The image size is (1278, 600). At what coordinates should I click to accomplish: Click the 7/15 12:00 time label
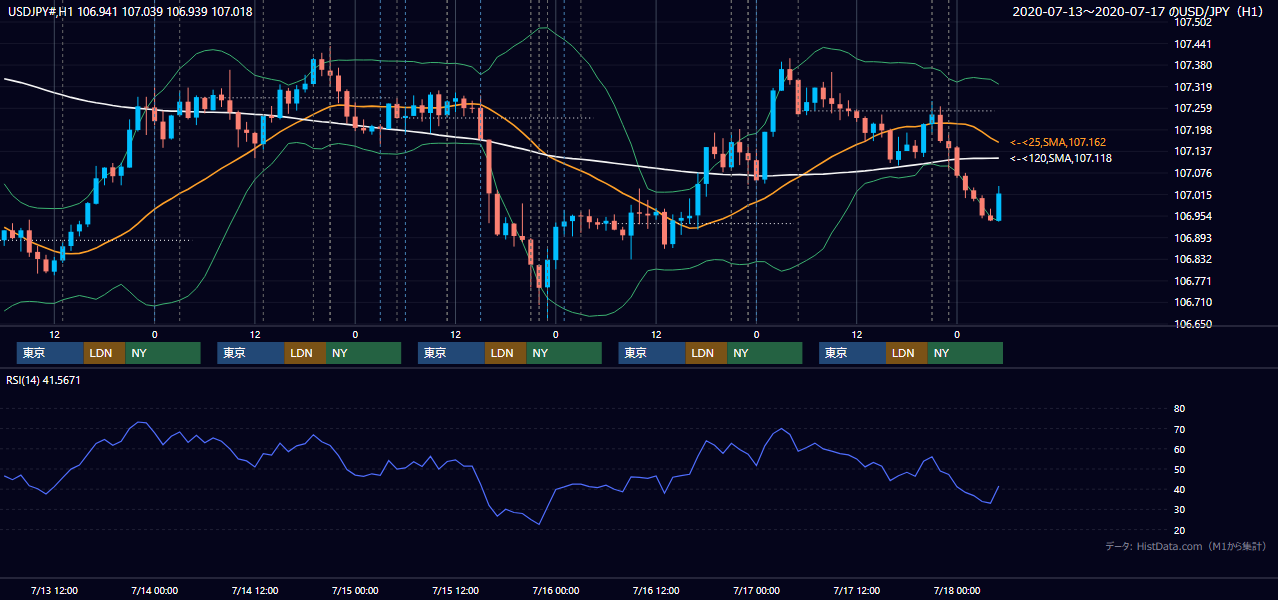coord(455,590)
